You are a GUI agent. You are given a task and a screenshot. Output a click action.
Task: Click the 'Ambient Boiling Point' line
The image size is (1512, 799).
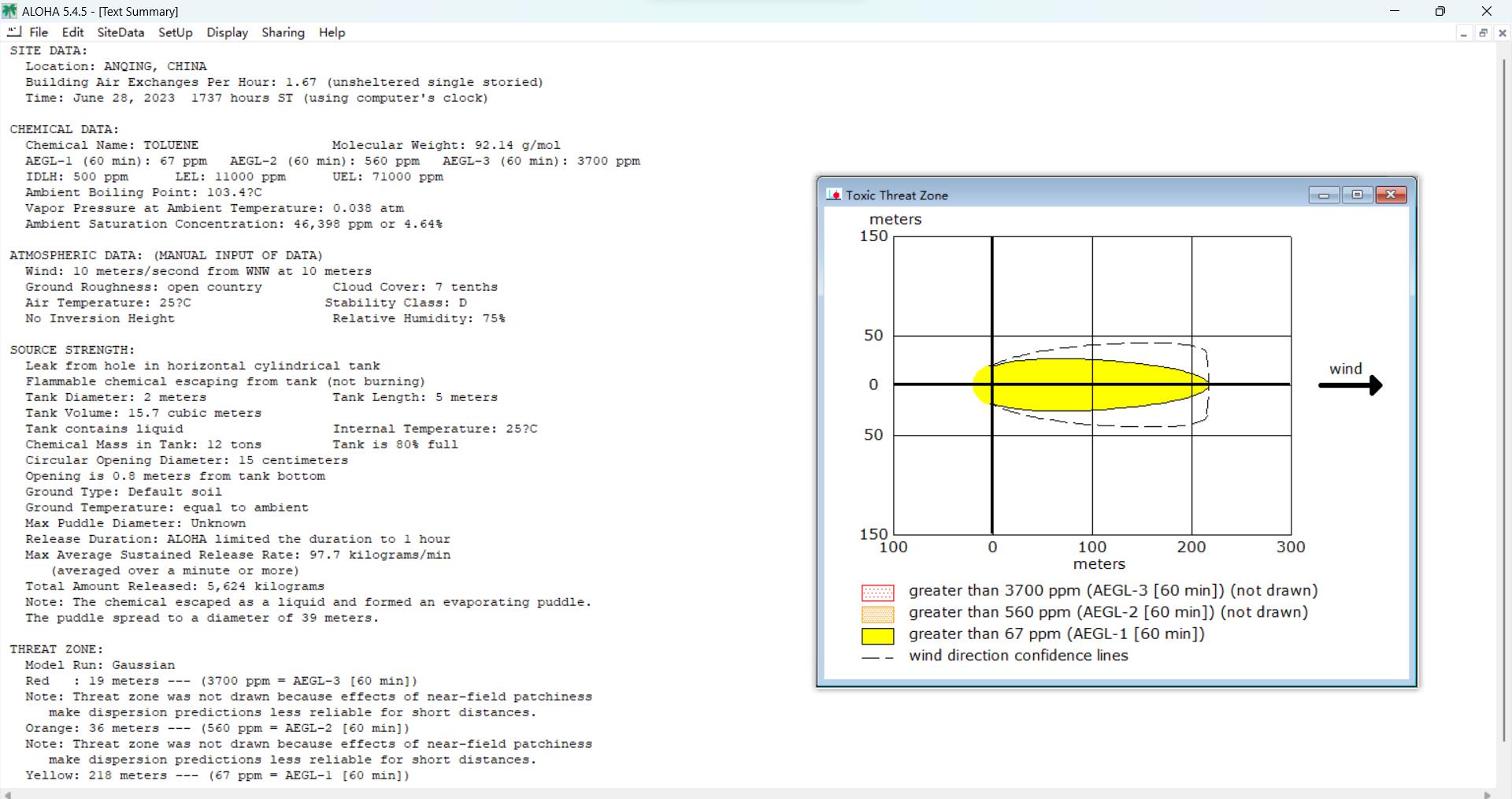pyautogui.click(x=143, y=192)
